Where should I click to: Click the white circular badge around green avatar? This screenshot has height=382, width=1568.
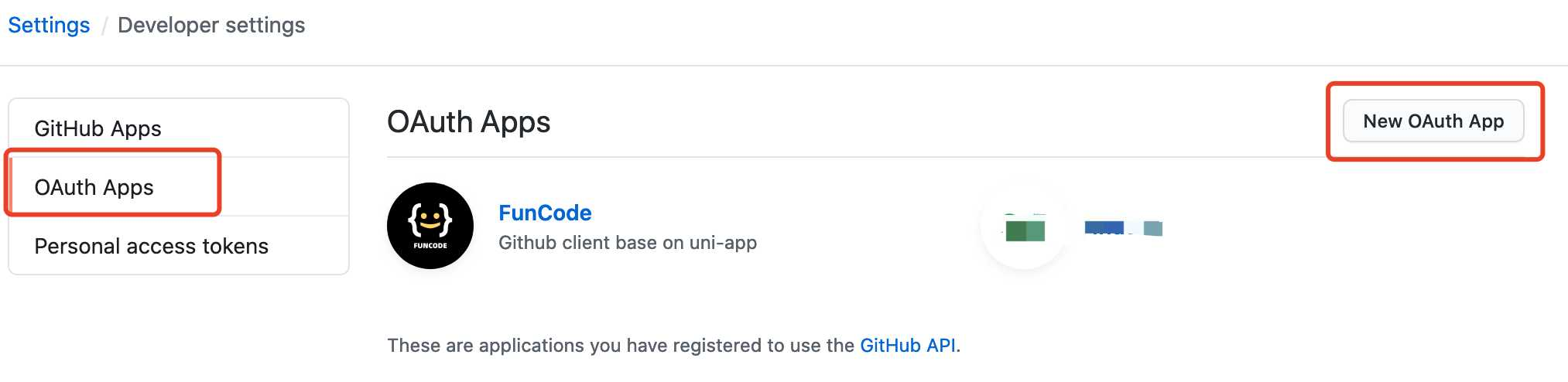point(1025,227)
